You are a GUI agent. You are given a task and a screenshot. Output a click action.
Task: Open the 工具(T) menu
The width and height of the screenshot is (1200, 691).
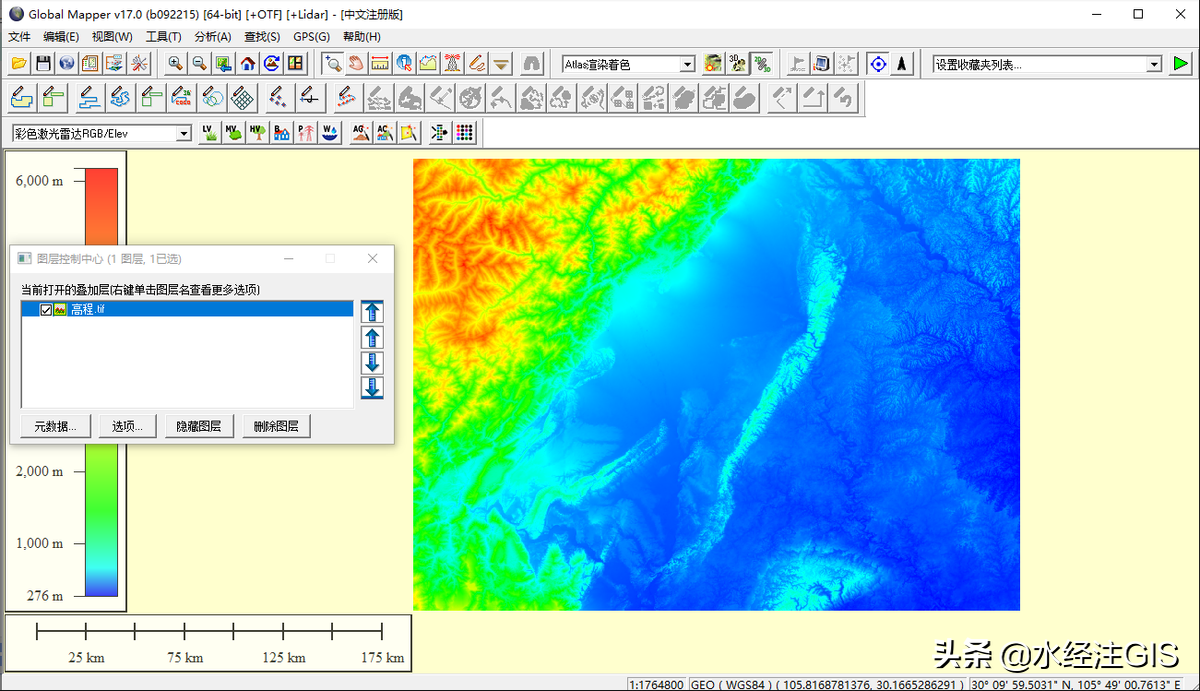coord(163,37)
